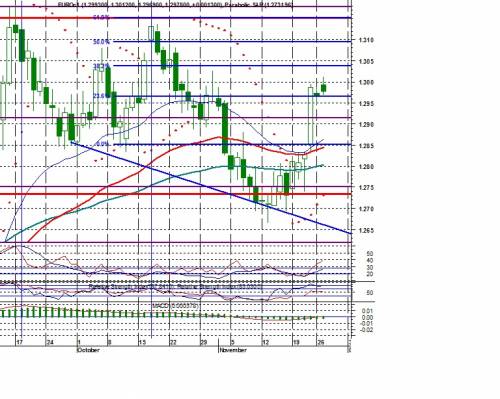Select the 1.270 price axis label
This screenshot has width=500, height=399.
366,209
